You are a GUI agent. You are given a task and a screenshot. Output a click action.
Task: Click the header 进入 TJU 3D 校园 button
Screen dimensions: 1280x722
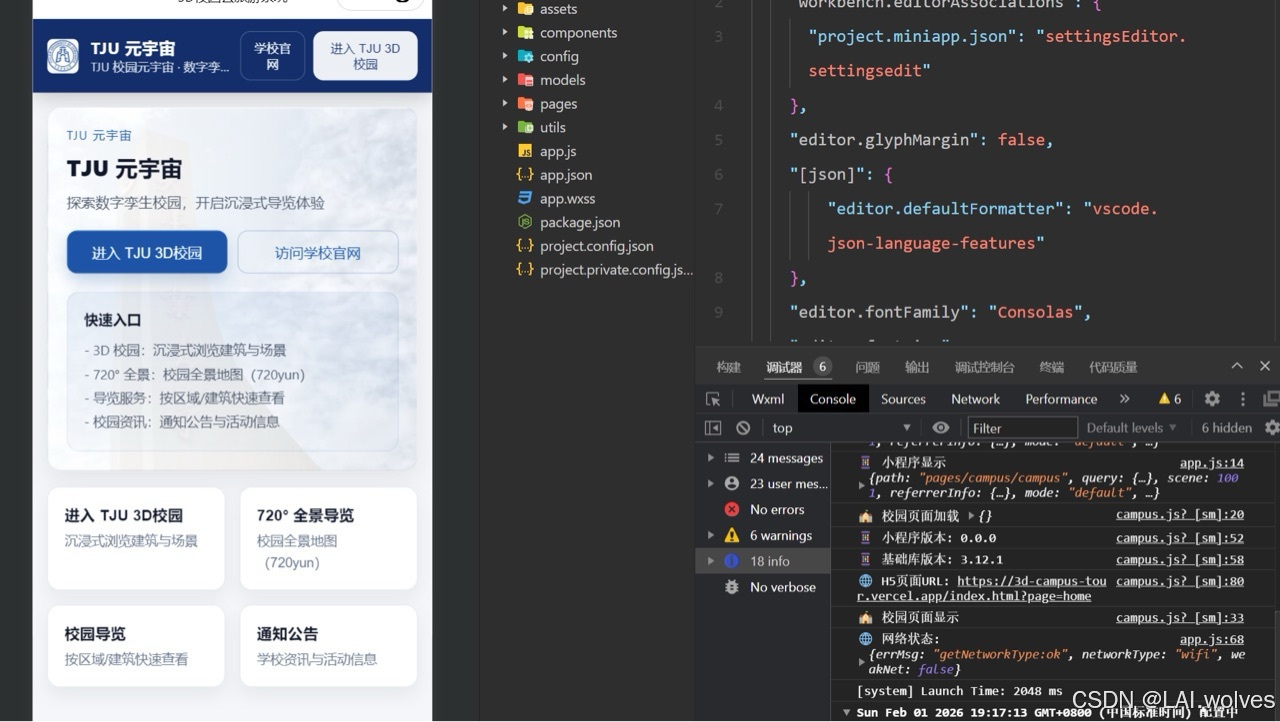(365, 56)
